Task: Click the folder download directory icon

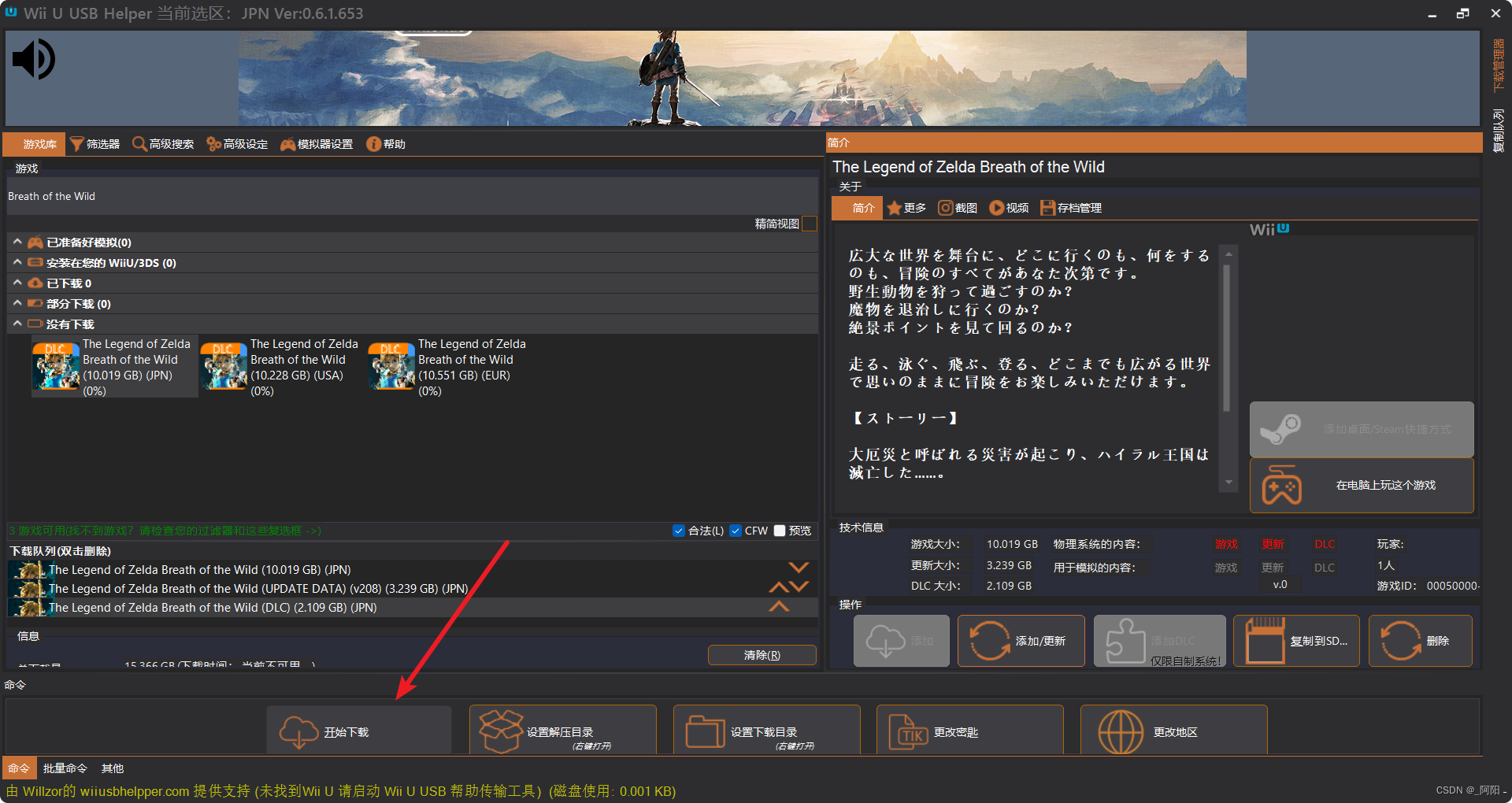Action: pos(705,731)
